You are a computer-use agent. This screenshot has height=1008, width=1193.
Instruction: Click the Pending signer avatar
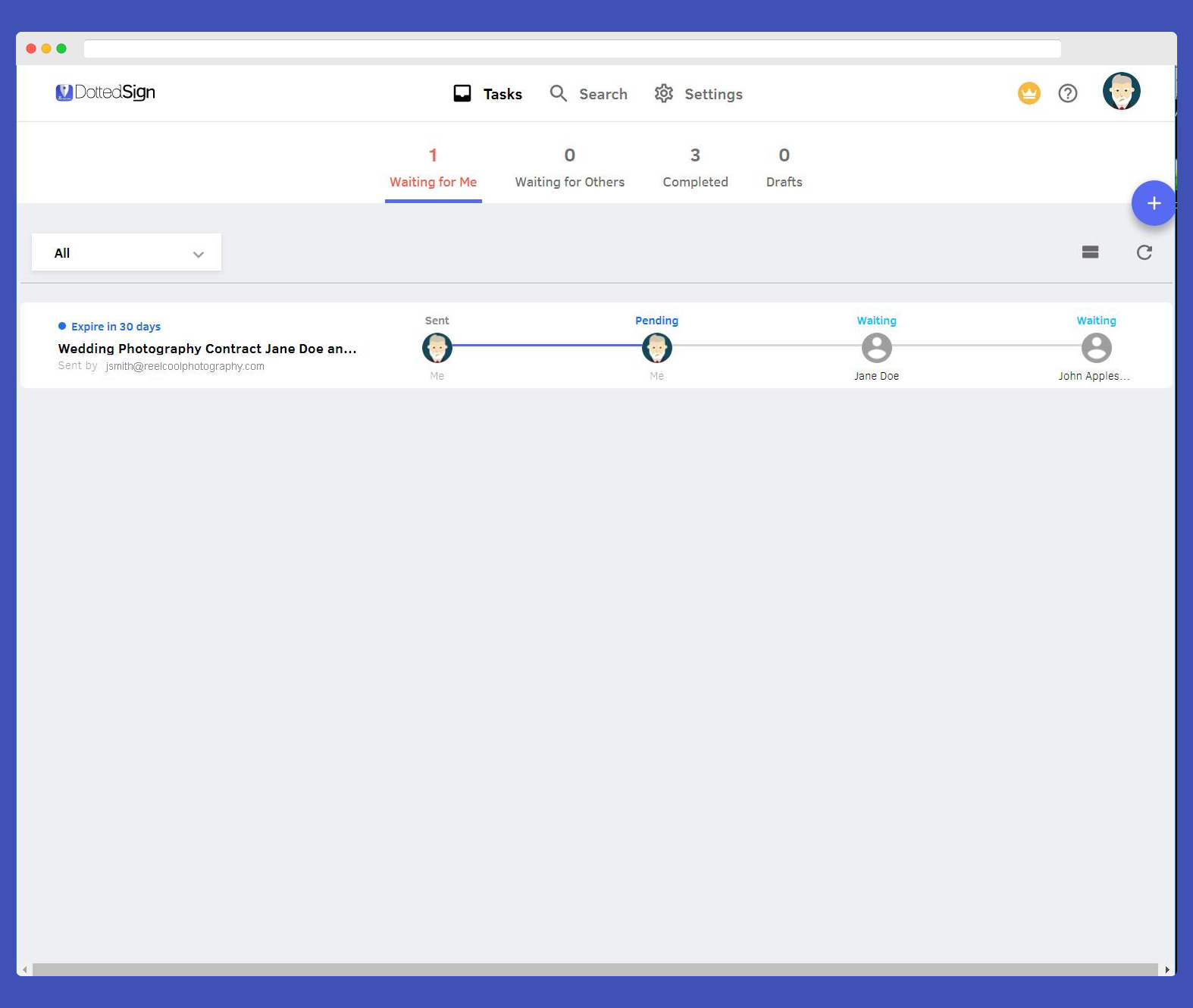(x=656, y=348)
